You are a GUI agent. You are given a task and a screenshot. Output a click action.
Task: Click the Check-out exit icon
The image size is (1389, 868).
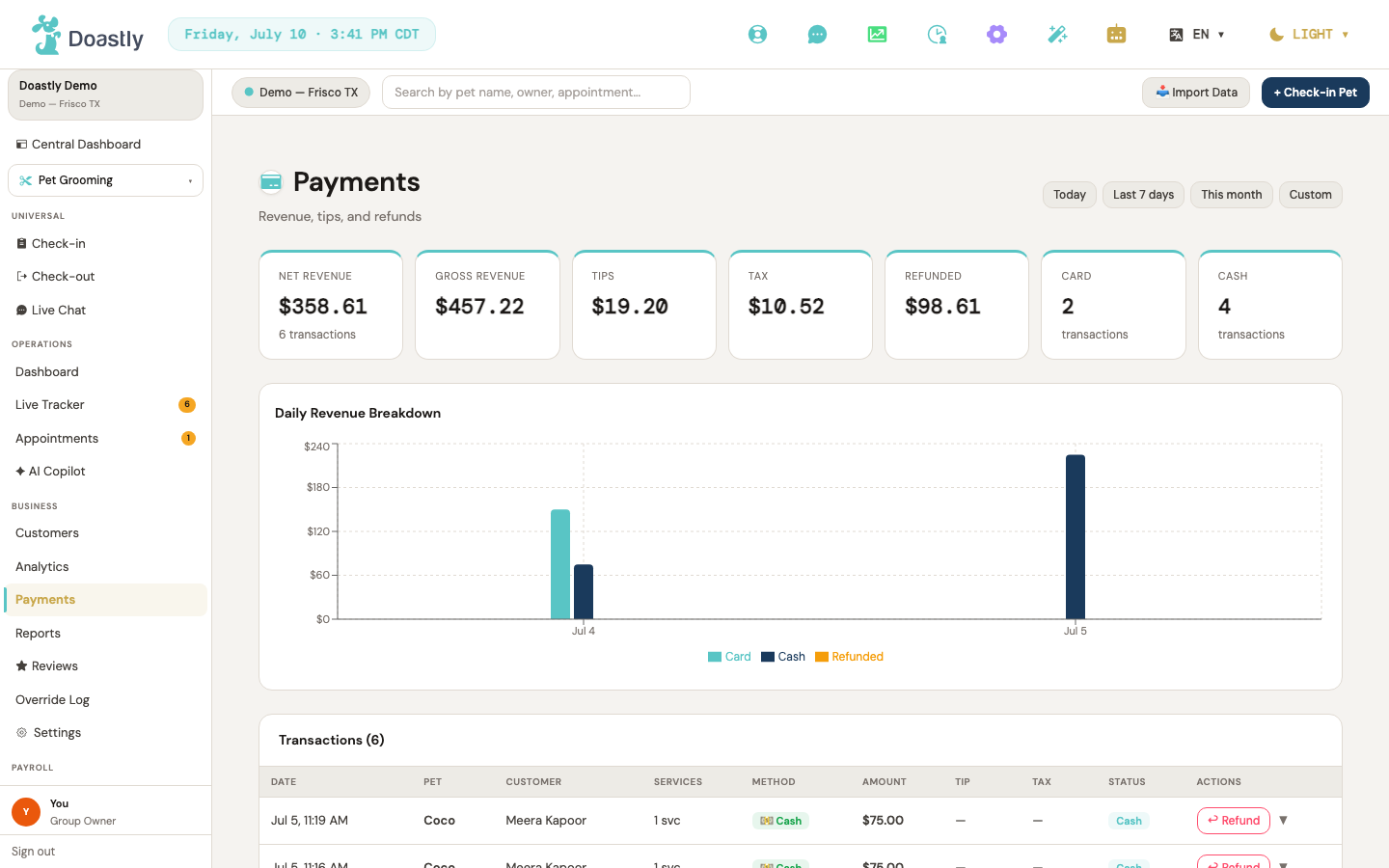point(21,277)
